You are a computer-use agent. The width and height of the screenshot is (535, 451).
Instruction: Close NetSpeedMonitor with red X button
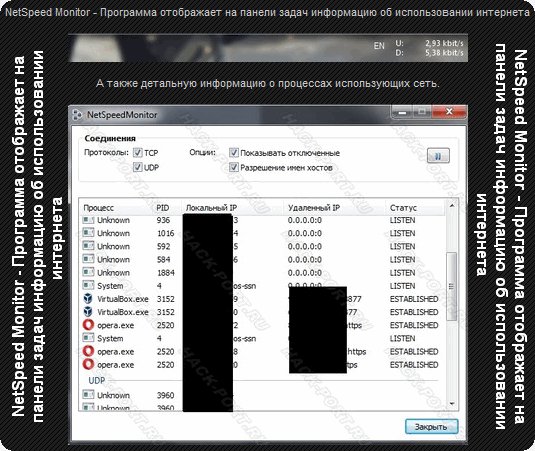click(449, 112)
